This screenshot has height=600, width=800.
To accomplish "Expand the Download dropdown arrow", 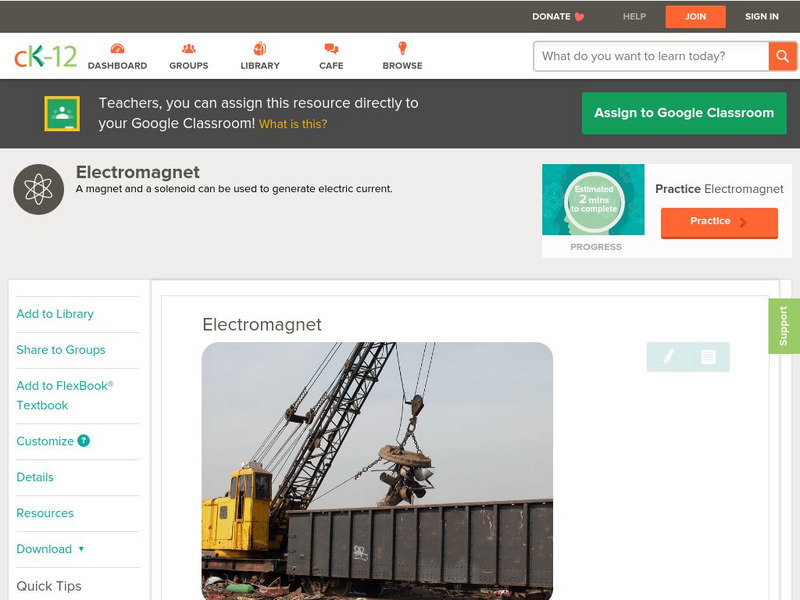I will (x=81, y=549).
